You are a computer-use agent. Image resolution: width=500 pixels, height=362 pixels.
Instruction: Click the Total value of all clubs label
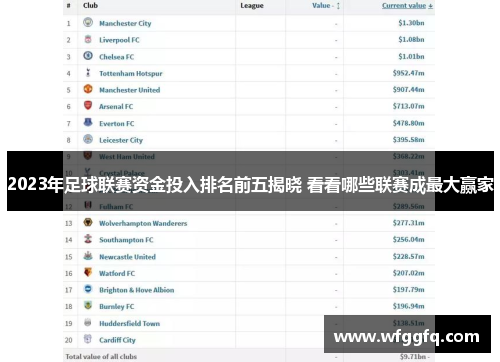(101, 356)
